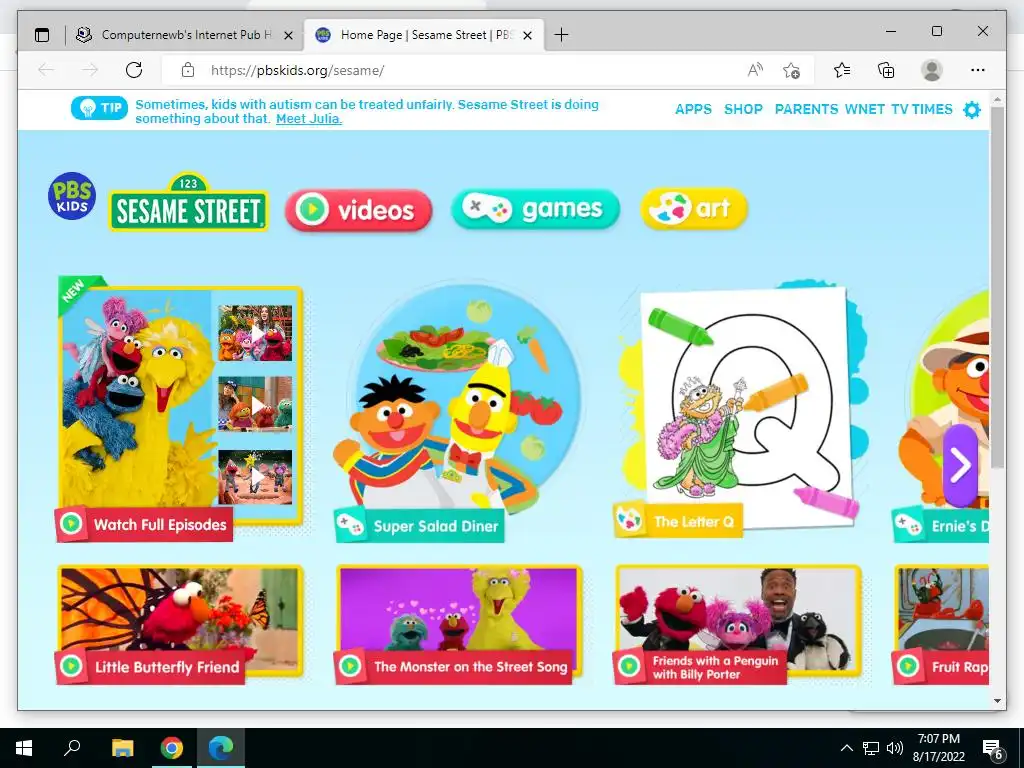This screenshot has height=768, width=1024.
Task: Play The Monster on the Street Song
Action: click(458, 625)
